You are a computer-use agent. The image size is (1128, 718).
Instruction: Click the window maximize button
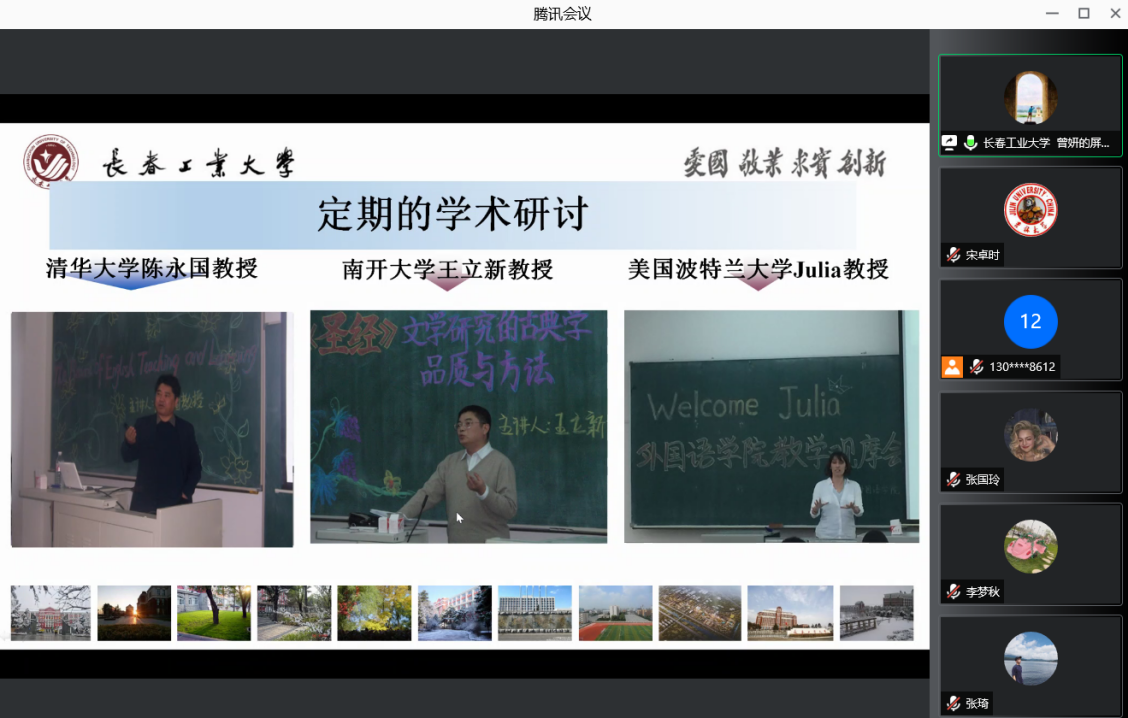tap(1084, 13)
